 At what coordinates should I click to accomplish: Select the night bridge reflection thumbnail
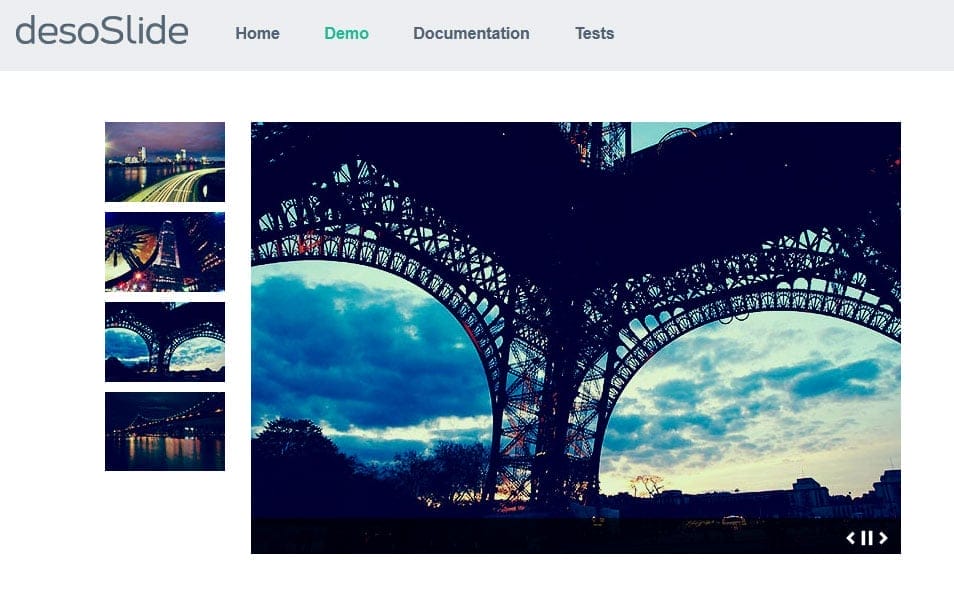point(165,431)
